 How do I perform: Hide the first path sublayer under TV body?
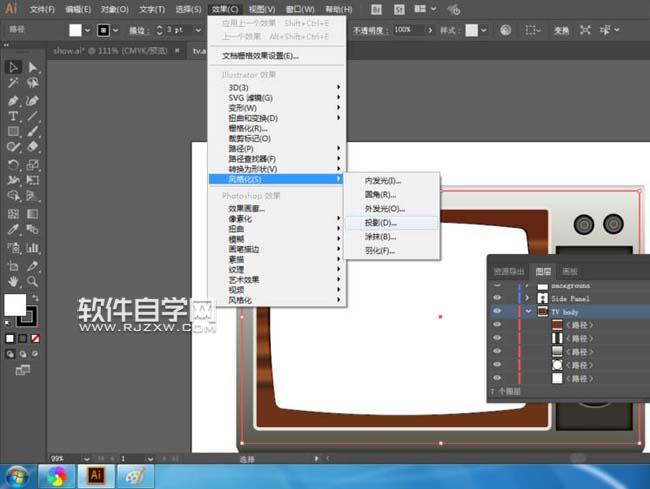(497, 326)
